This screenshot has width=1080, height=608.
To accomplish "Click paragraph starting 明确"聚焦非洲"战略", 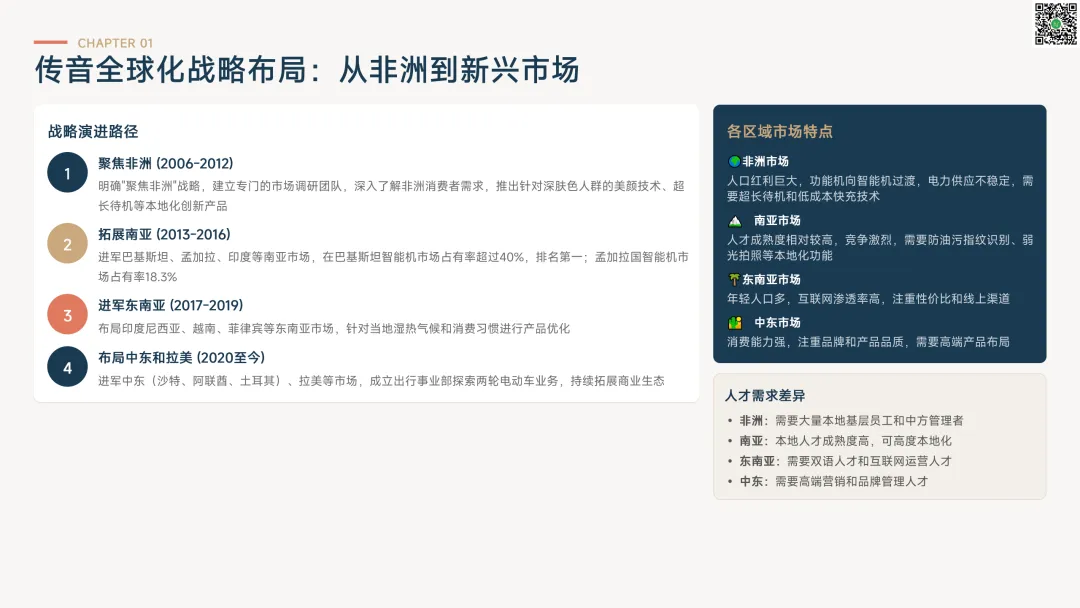I will pyautogui.click(x=391, y=196).
